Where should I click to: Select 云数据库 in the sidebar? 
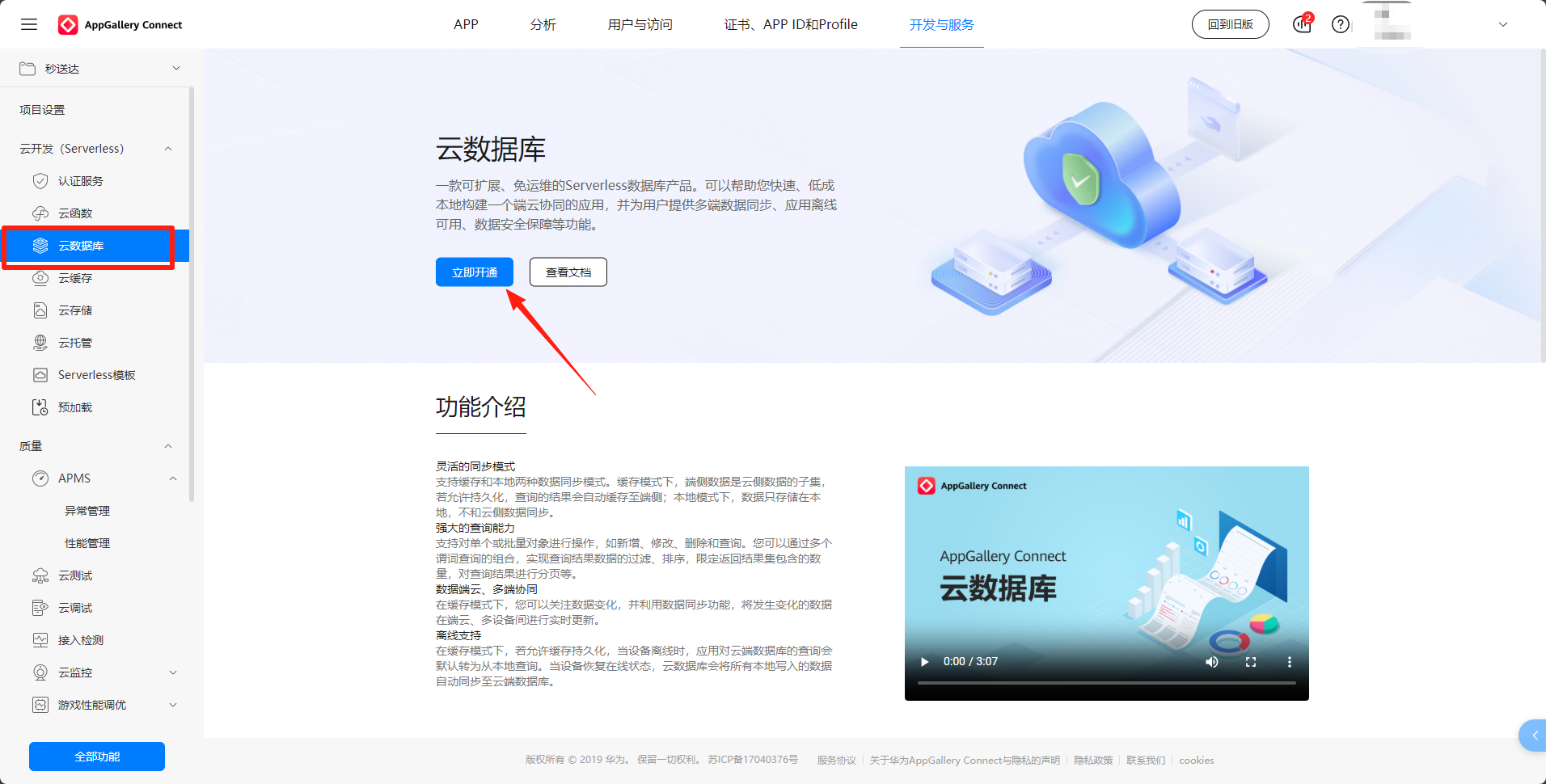click(95, 246)
